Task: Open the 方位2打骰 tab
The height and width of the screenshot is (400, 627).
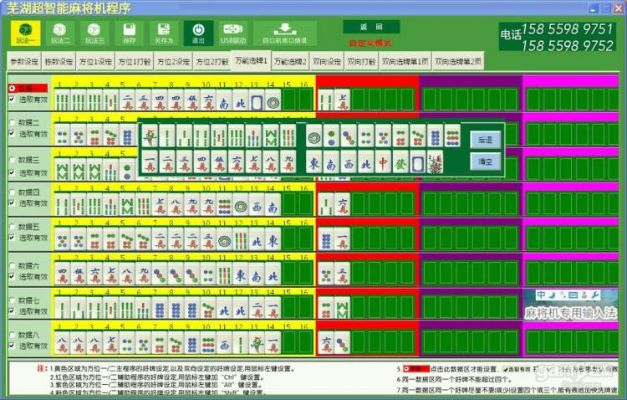Action: click(x=212, y=62)
